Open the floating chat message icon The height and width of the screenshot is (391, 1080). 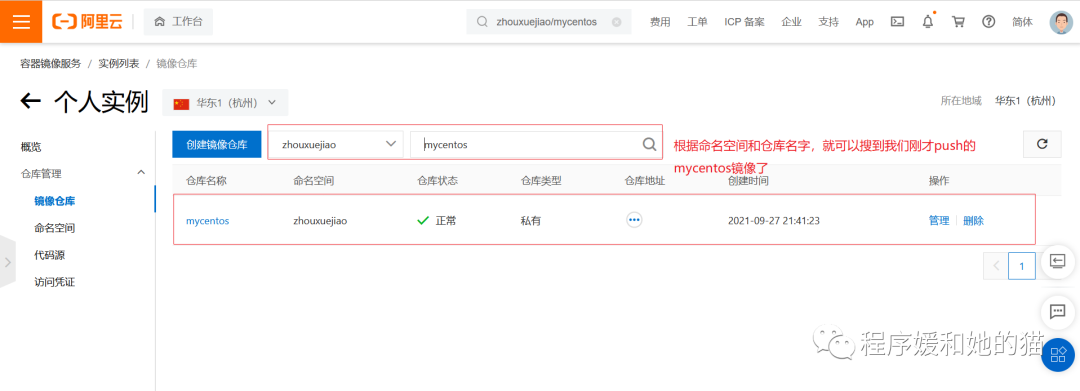click(1058, 311)
